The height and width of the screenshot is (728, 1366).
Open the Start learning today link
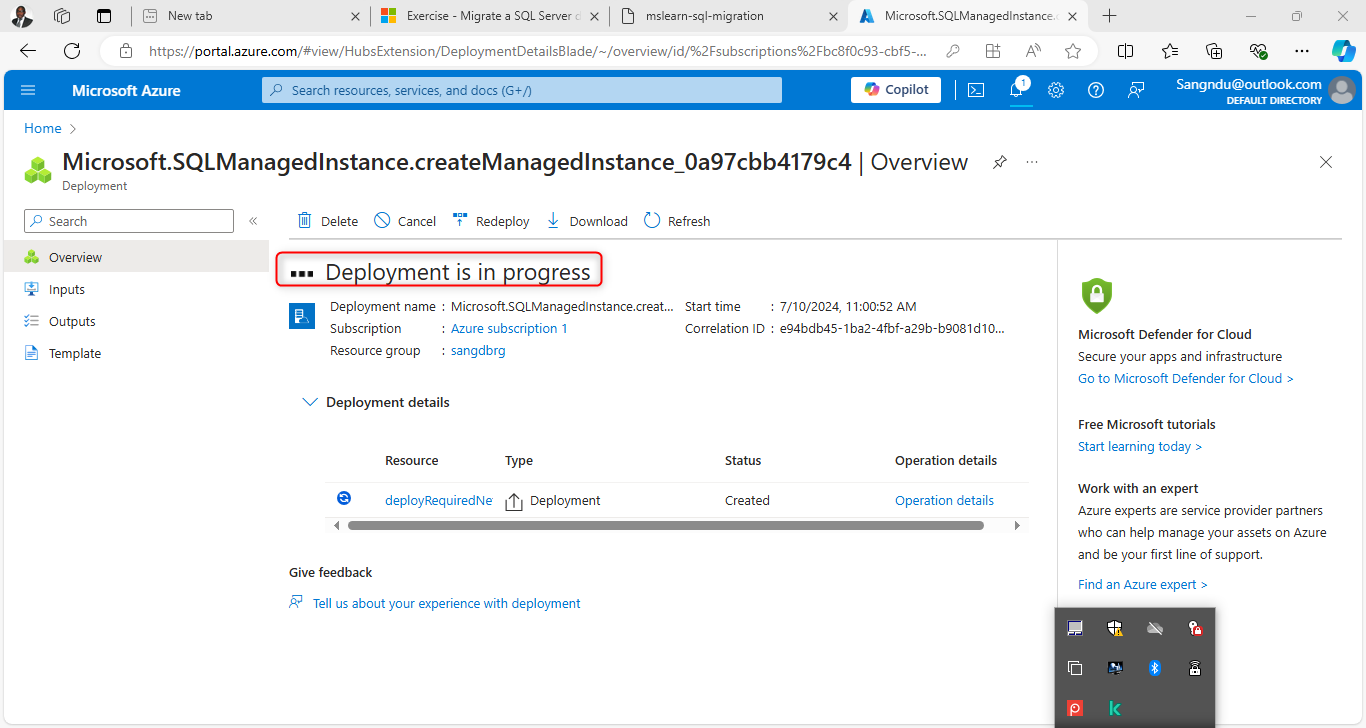tap(1140, 446)
